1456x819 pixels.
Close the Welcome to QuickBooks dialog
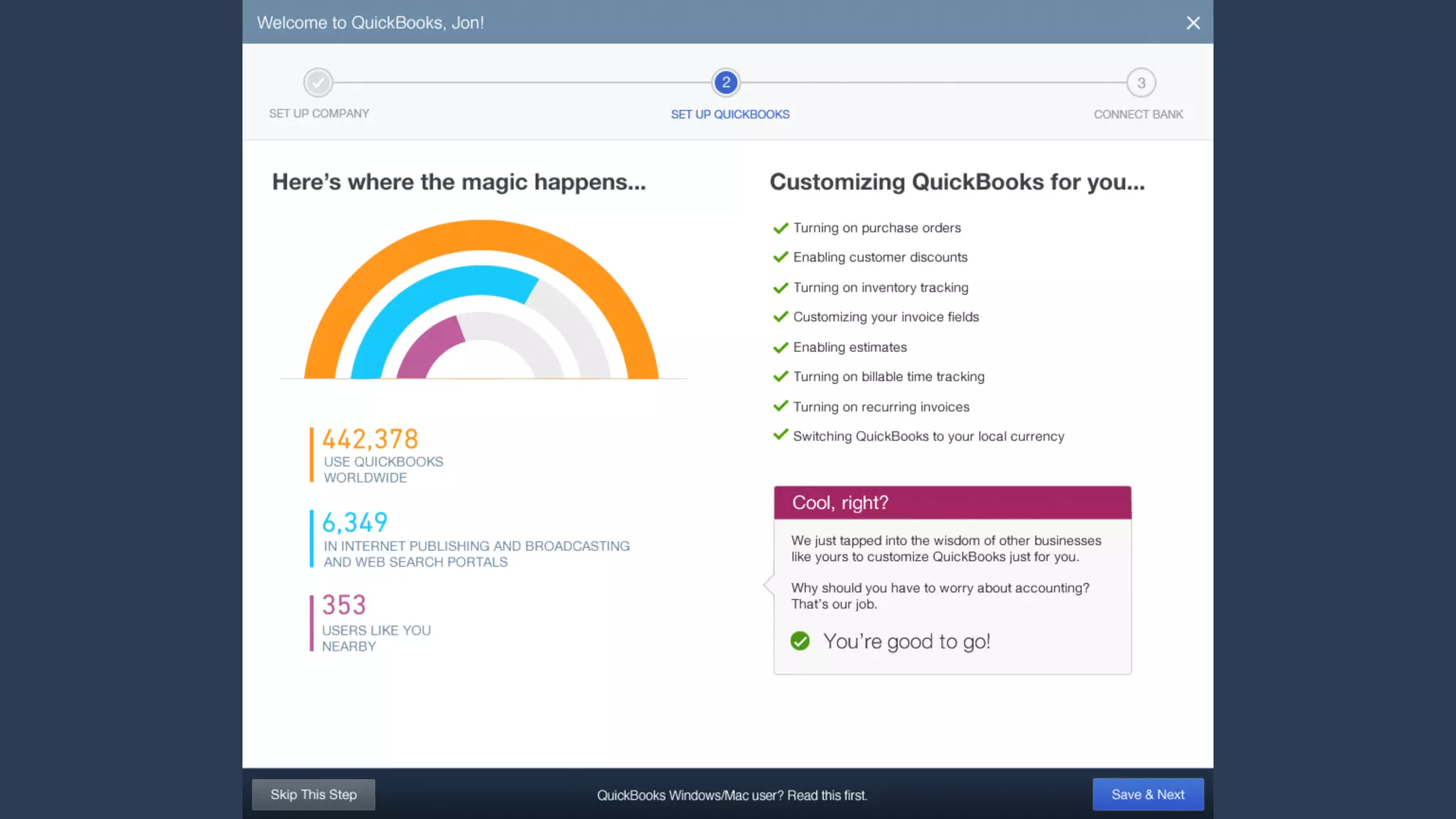pos(1193,23)
